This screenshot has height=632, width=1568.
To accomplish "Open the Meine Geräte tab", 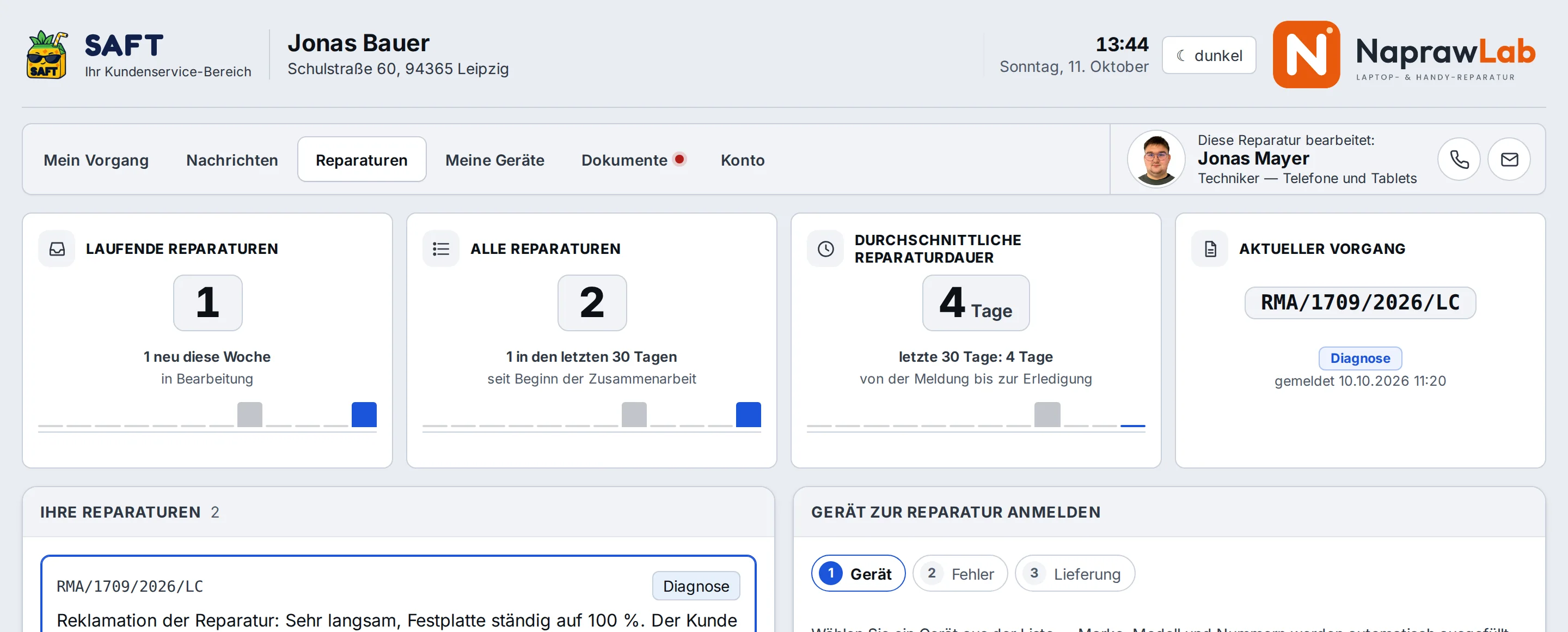I will coord(494,160).
